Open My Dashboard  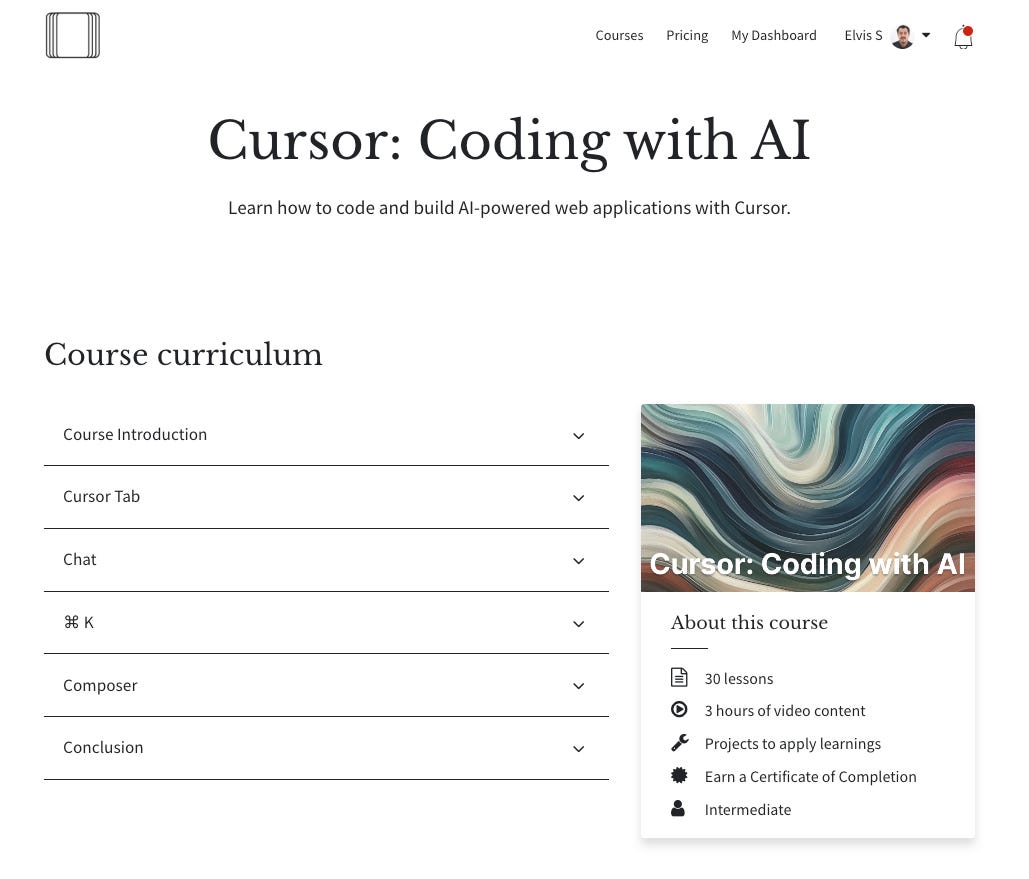(x=774, y=35)
